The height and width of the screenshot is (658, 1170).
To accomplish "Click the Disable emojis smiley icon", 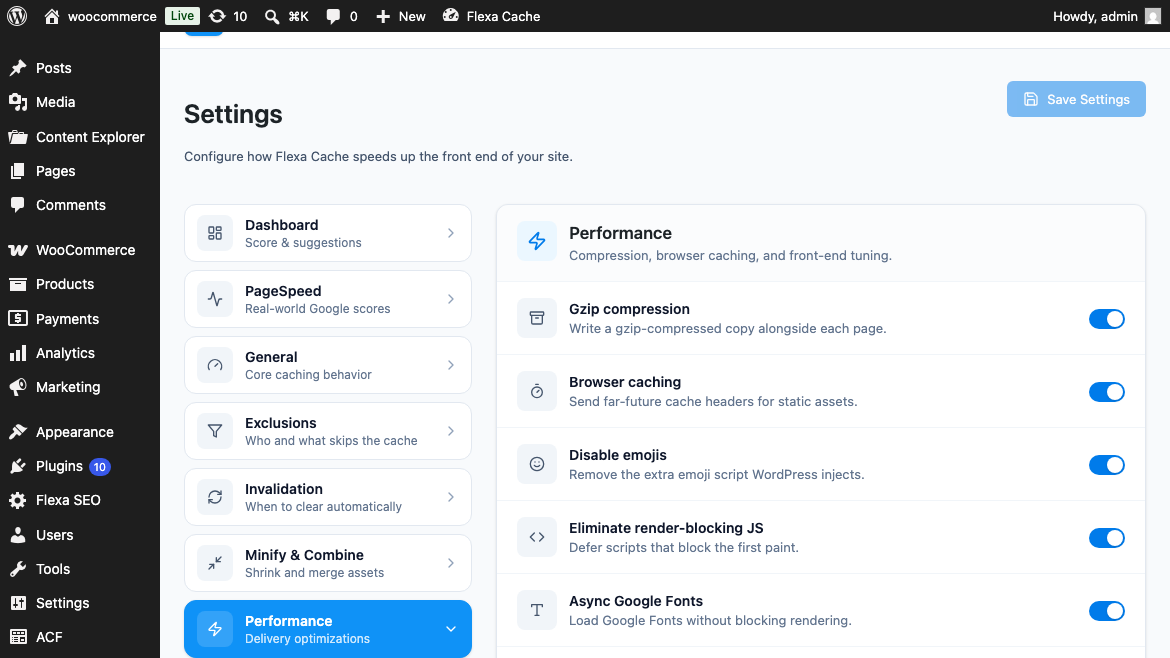I will (536, 464).
